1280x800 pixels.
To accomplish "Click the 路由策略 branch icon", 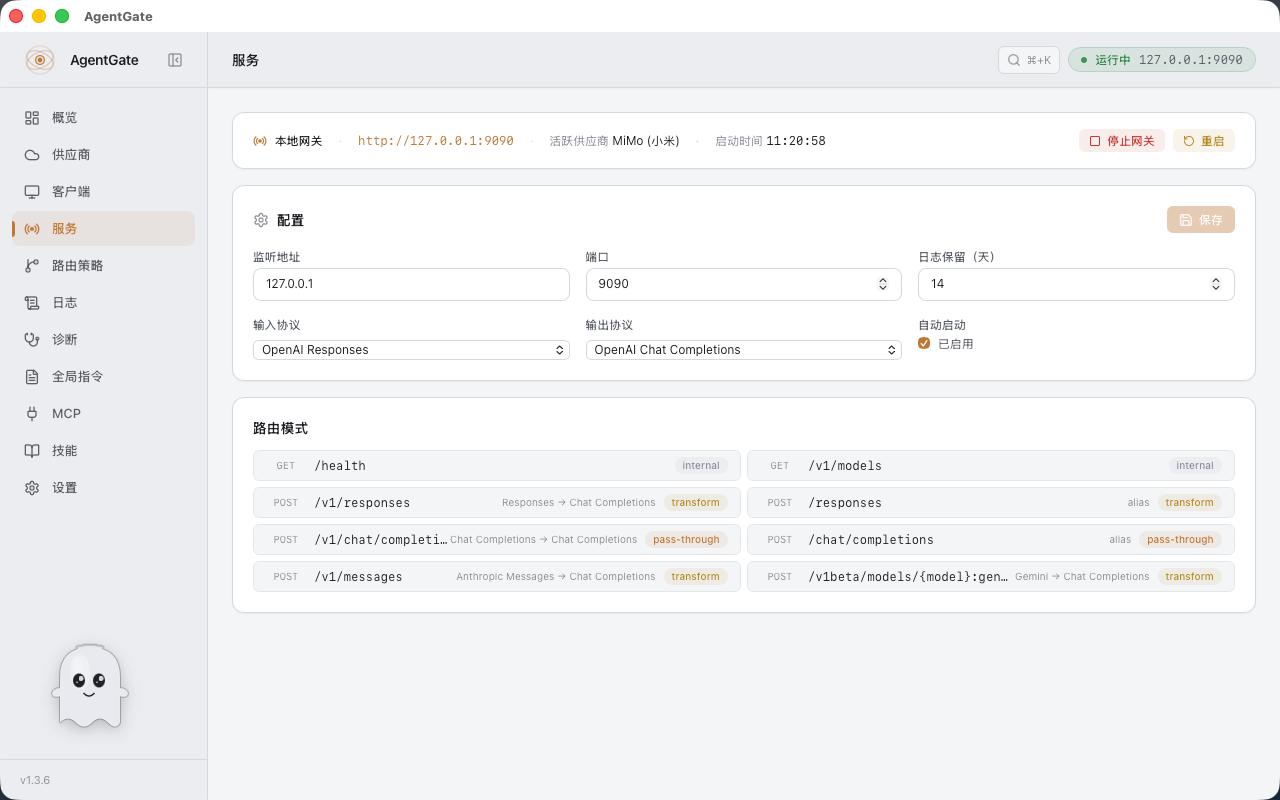I will click(32, 266).
